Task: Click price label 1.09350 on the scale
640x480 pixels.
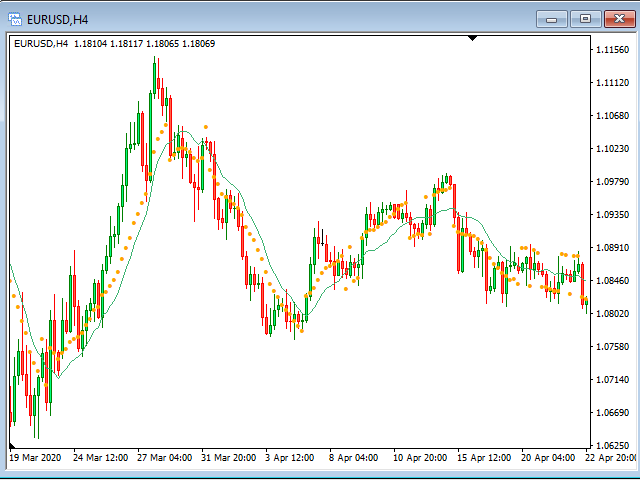Action: pos(613,215)
